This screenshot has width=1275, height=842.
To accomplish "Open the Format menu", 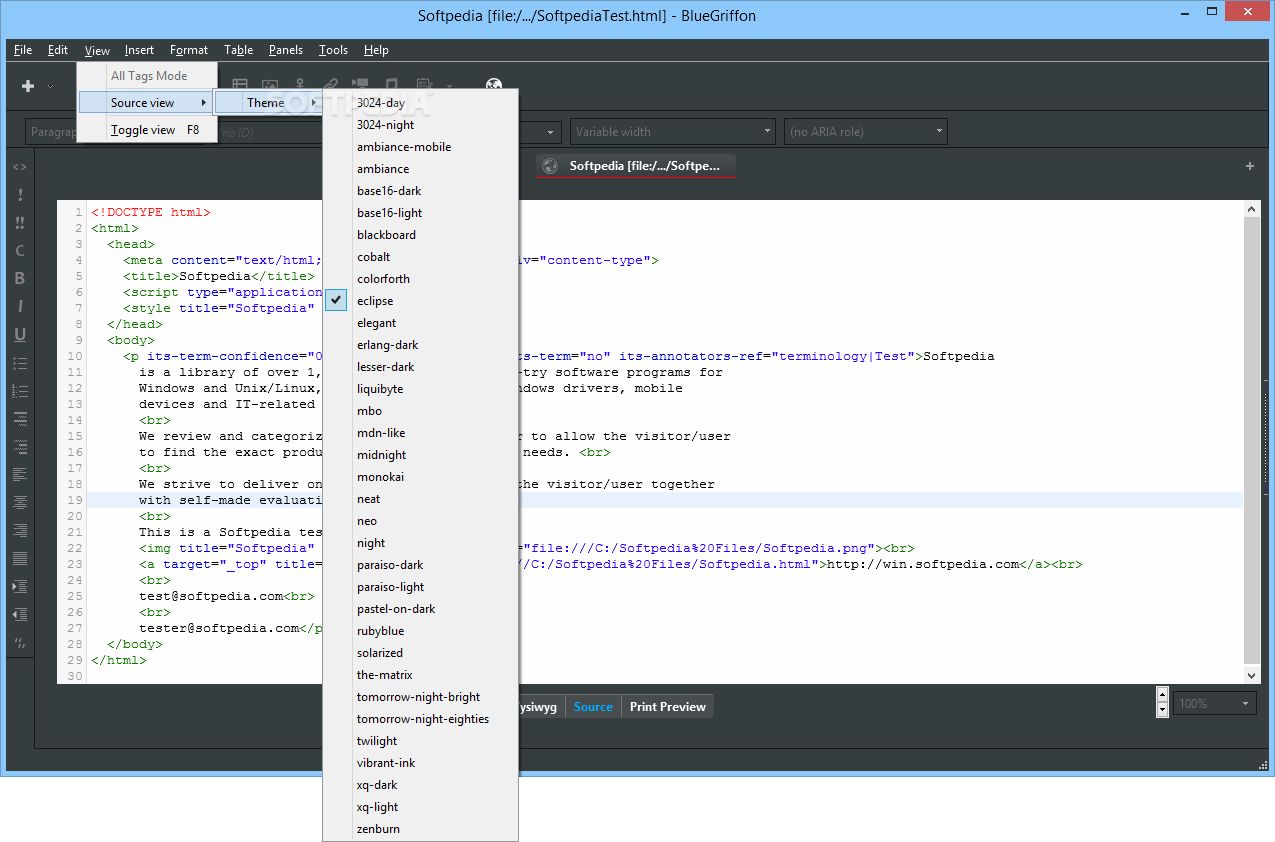I will (189, 50).
